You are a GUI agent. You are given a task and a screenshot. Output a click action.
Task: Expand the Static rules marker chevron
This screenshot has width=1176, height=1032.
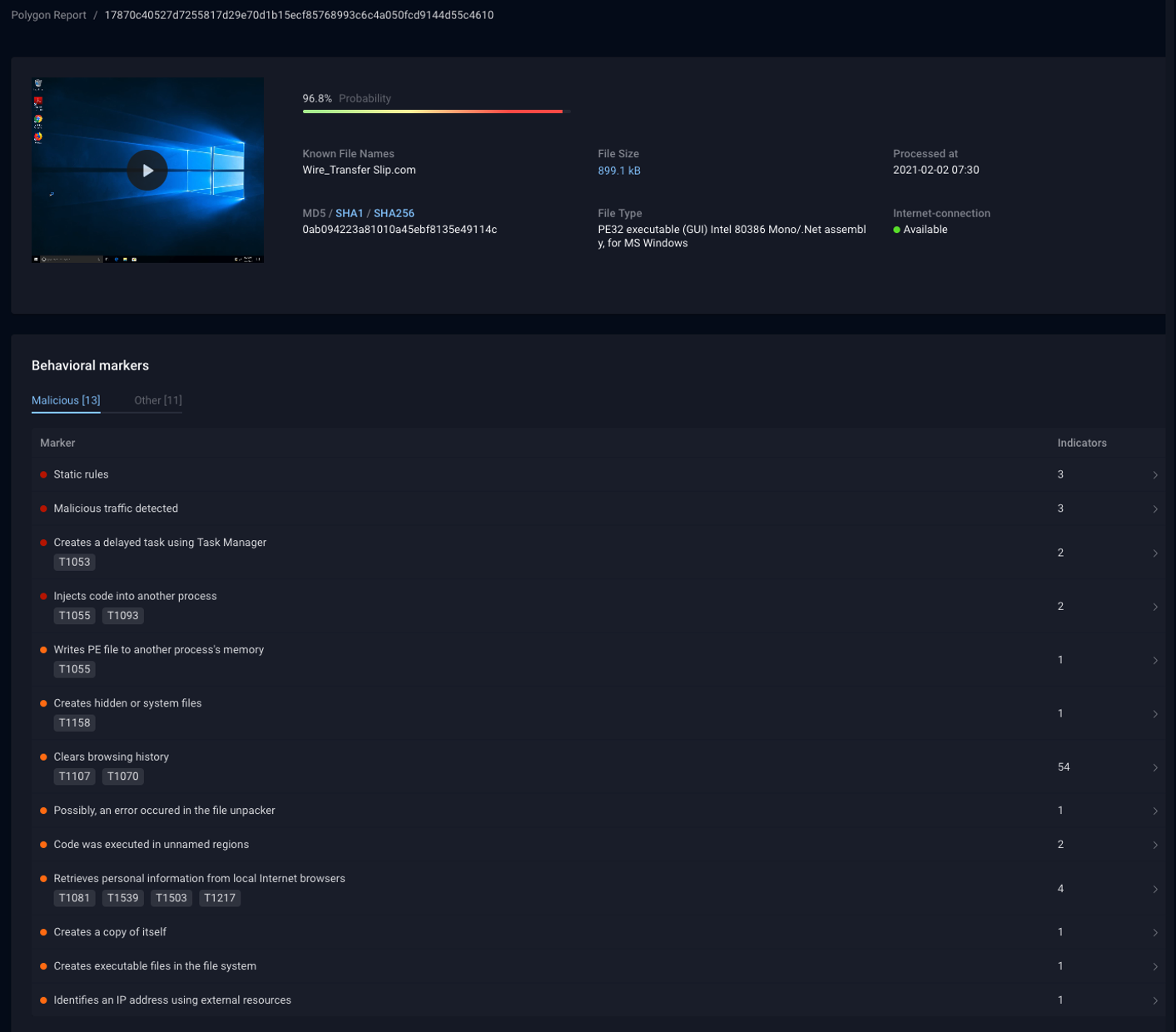click(x=1155, y=475)
